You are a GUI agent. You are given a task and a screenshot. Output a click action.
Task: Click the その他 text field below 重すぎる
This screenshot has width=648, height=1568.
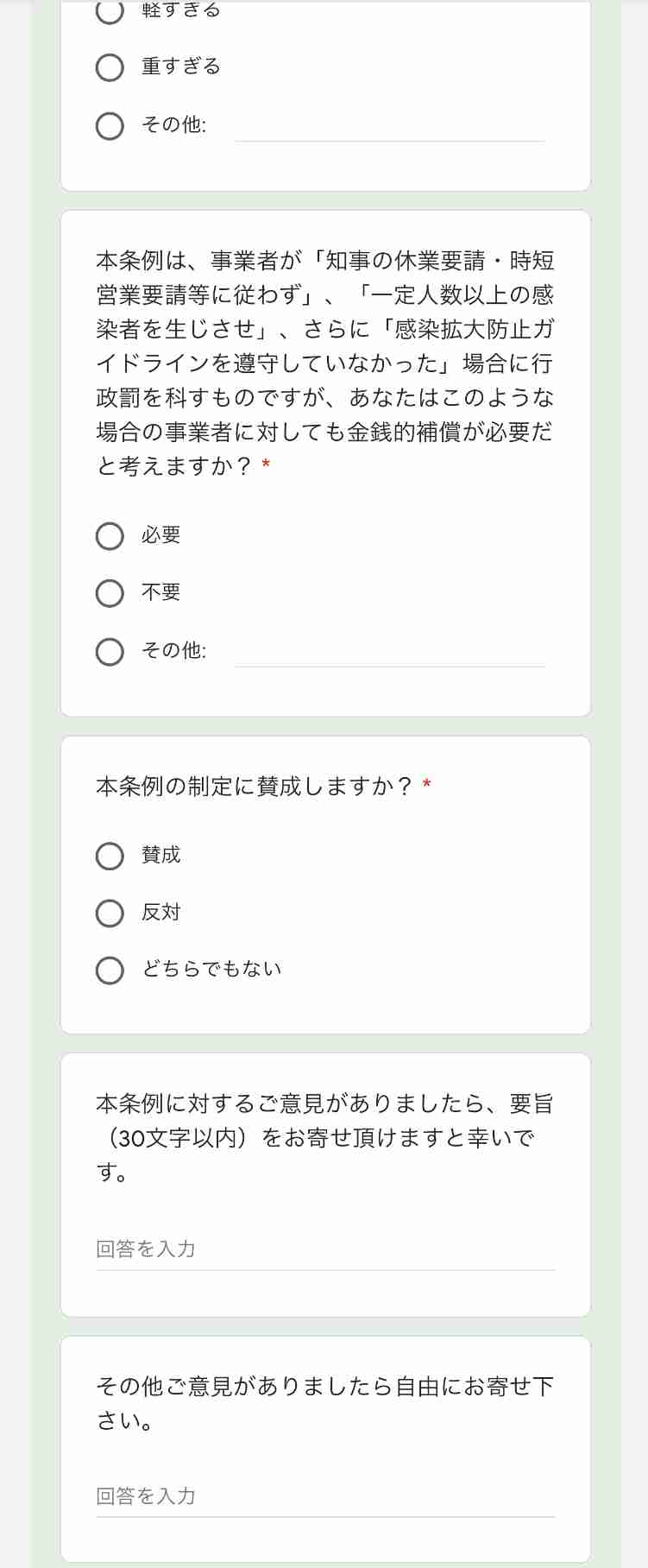point(390,126)
